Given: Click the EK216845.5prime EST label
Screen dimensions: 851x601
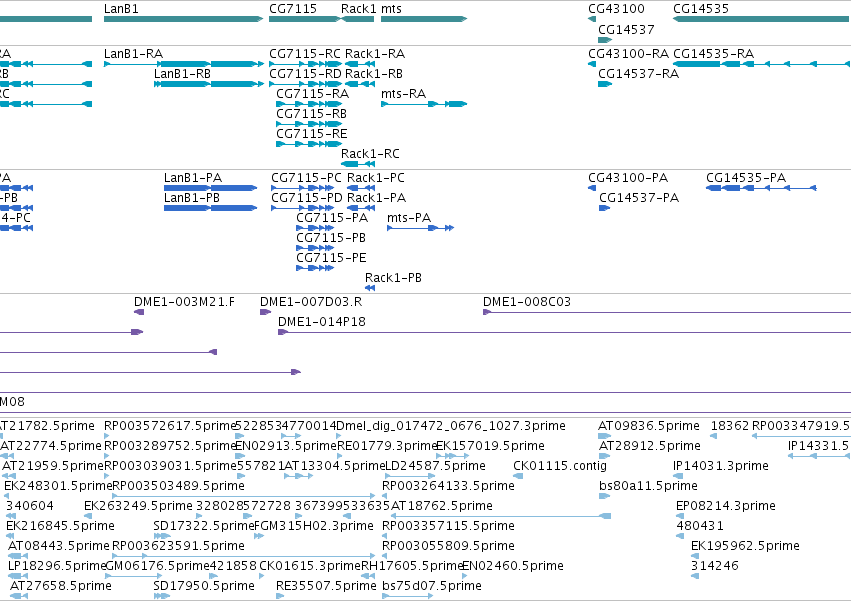Looking at the screenshot, I should (x=60, y=527).
